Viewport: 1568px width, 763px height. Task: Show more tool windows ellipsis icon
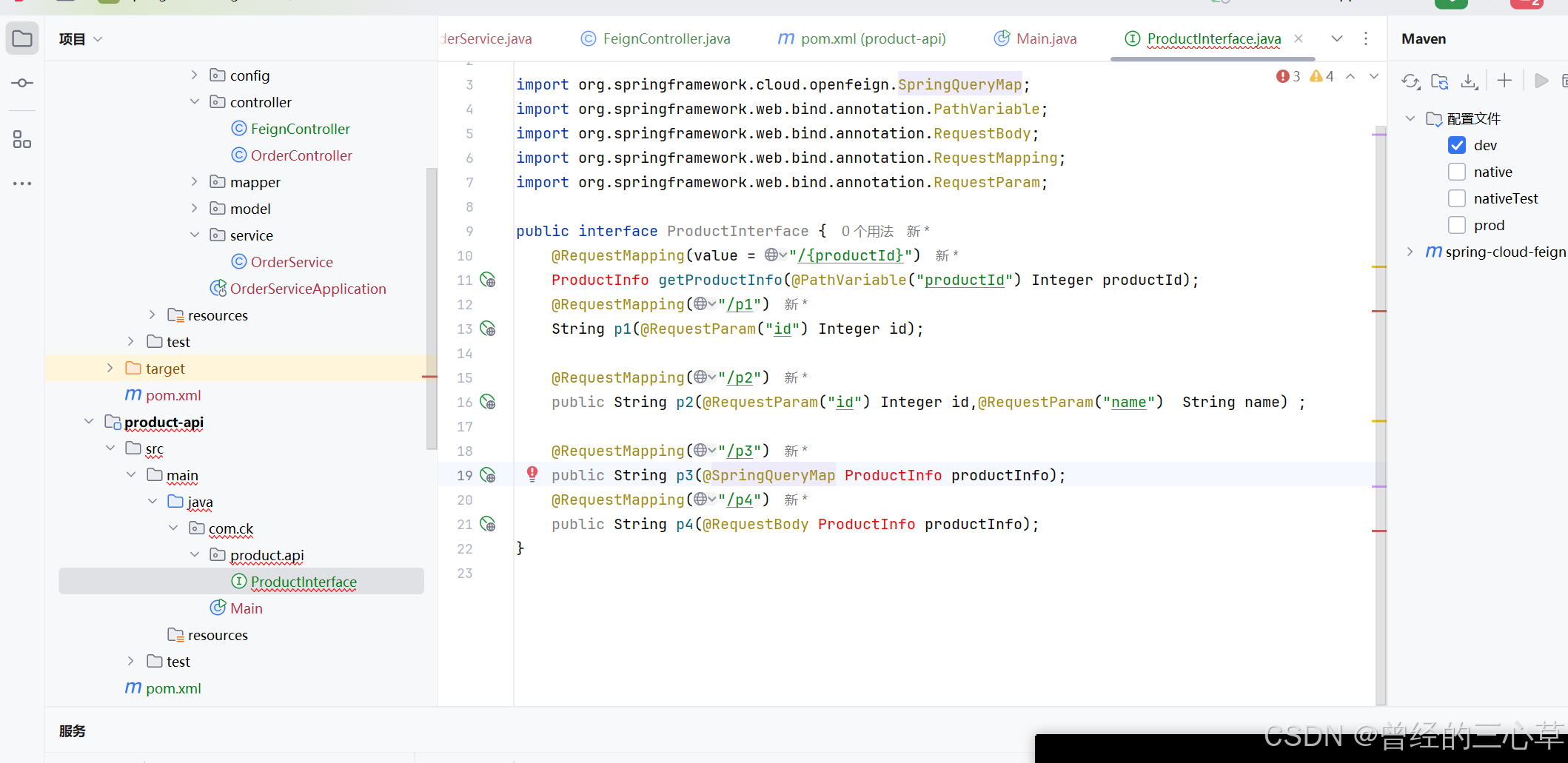click(x=22, y=183)
